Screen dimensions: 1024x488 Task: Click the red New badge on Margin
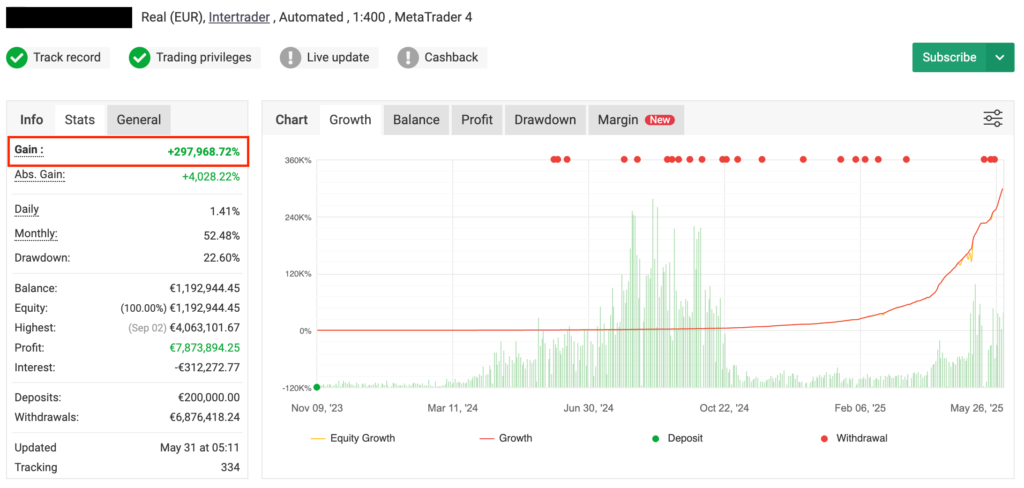pyautogui.click(x=659, y=120)
